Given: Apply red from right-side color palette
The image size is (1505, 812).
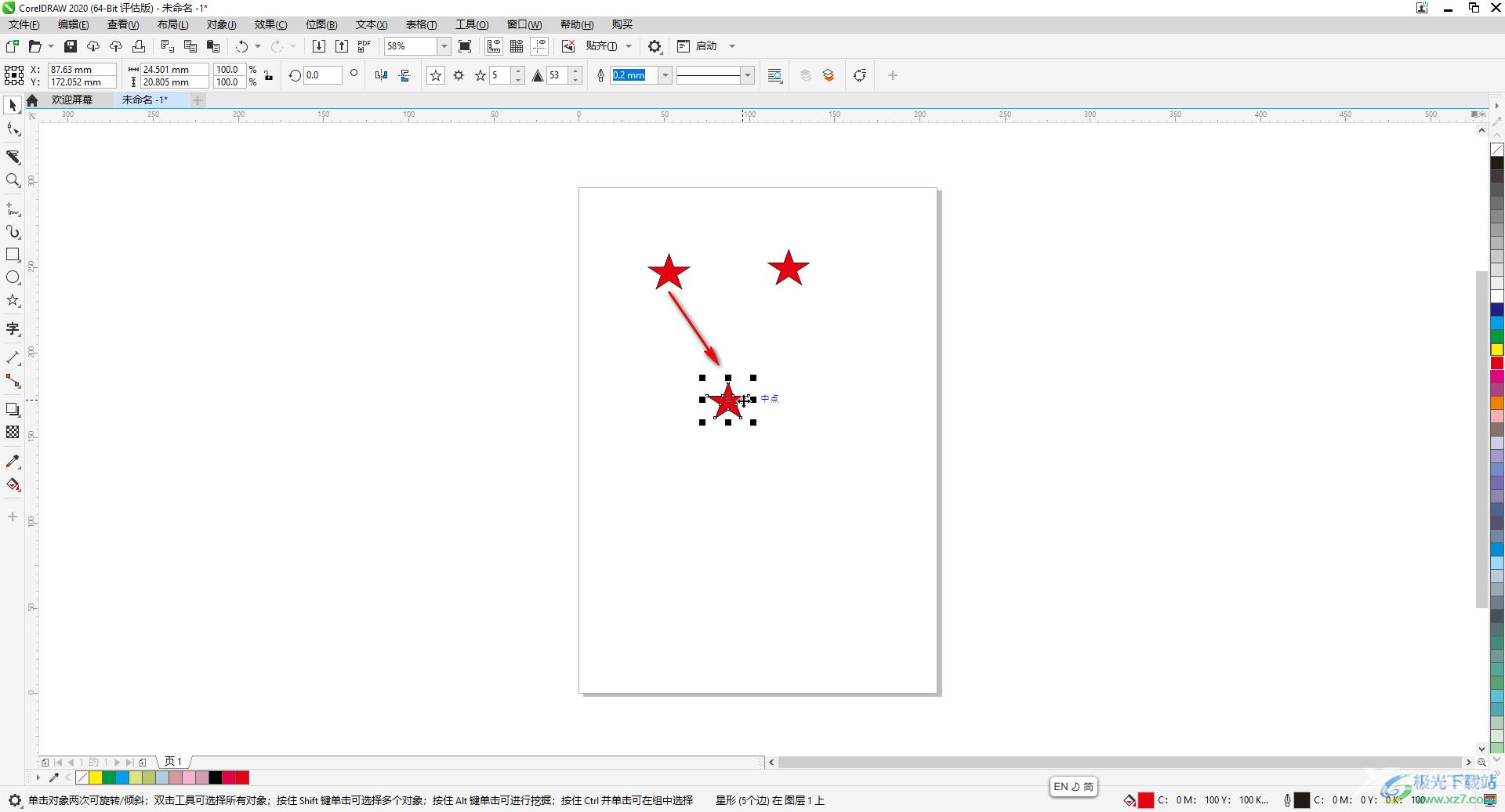Looking at the screenshot, I should (x=1496, y=363).
